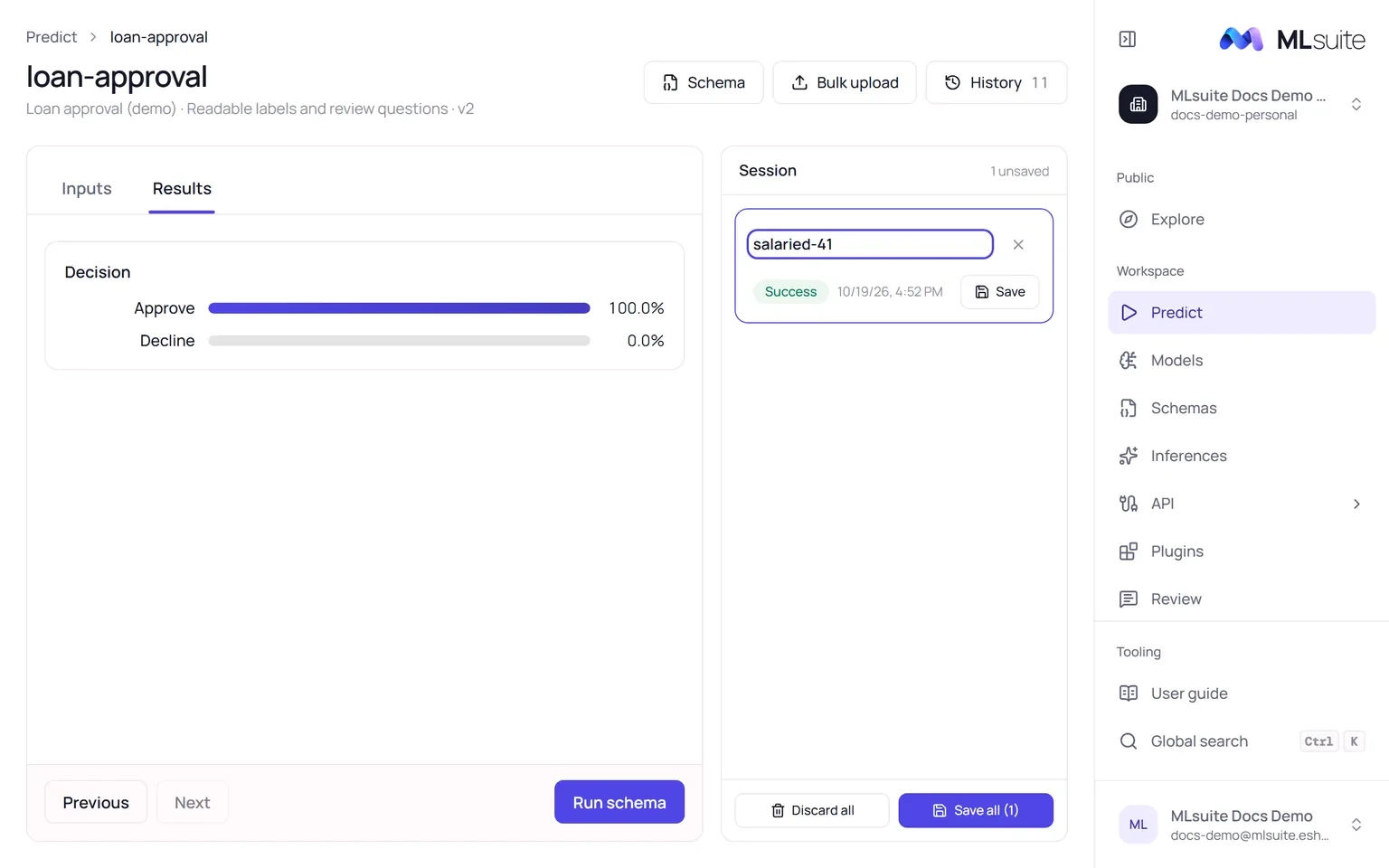Image resolution: width=1389 pixels, height=868 pixels.
Task: Switch to the Inputs tab
Action: click(87, 189)
